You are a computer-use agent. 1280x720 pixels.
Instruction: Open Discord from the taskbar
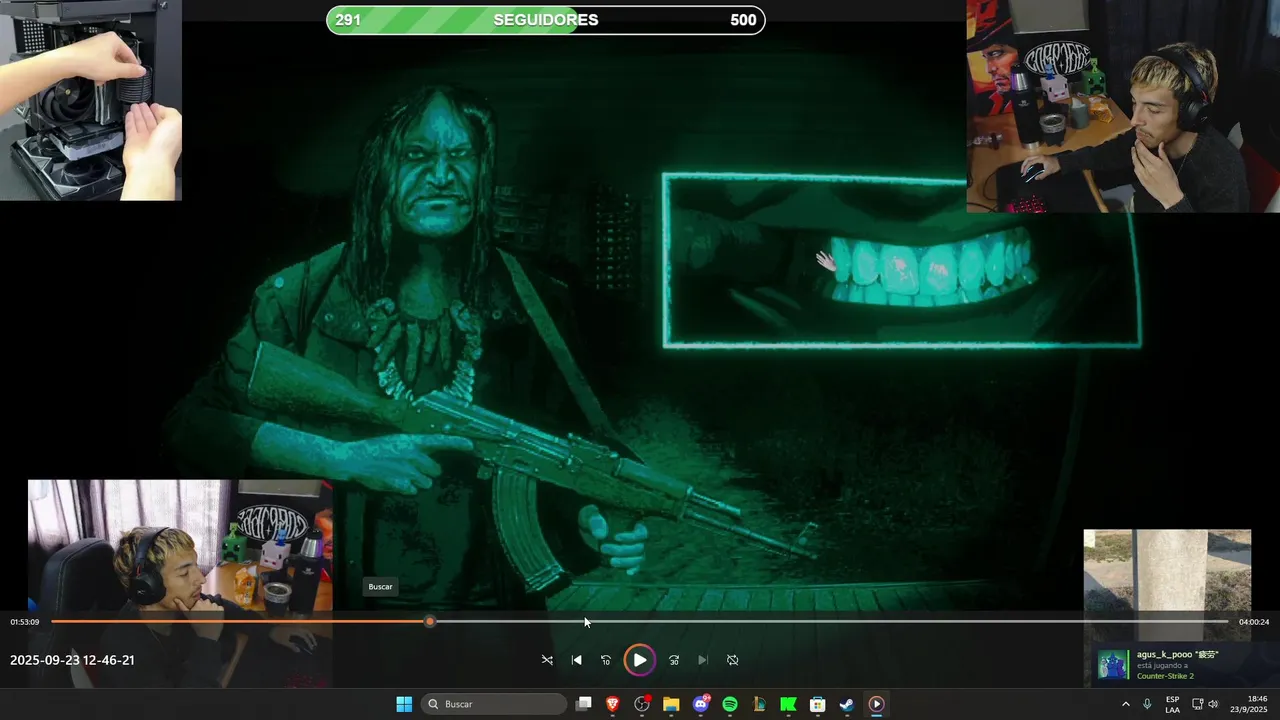tap(701, 704)
